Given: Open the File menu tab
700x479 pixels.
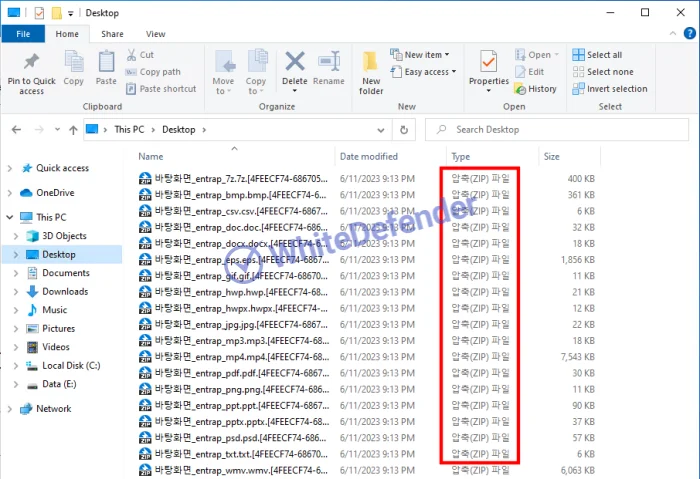Looking at the screenshot, I should pyautogui.click(x=22, y=34).
